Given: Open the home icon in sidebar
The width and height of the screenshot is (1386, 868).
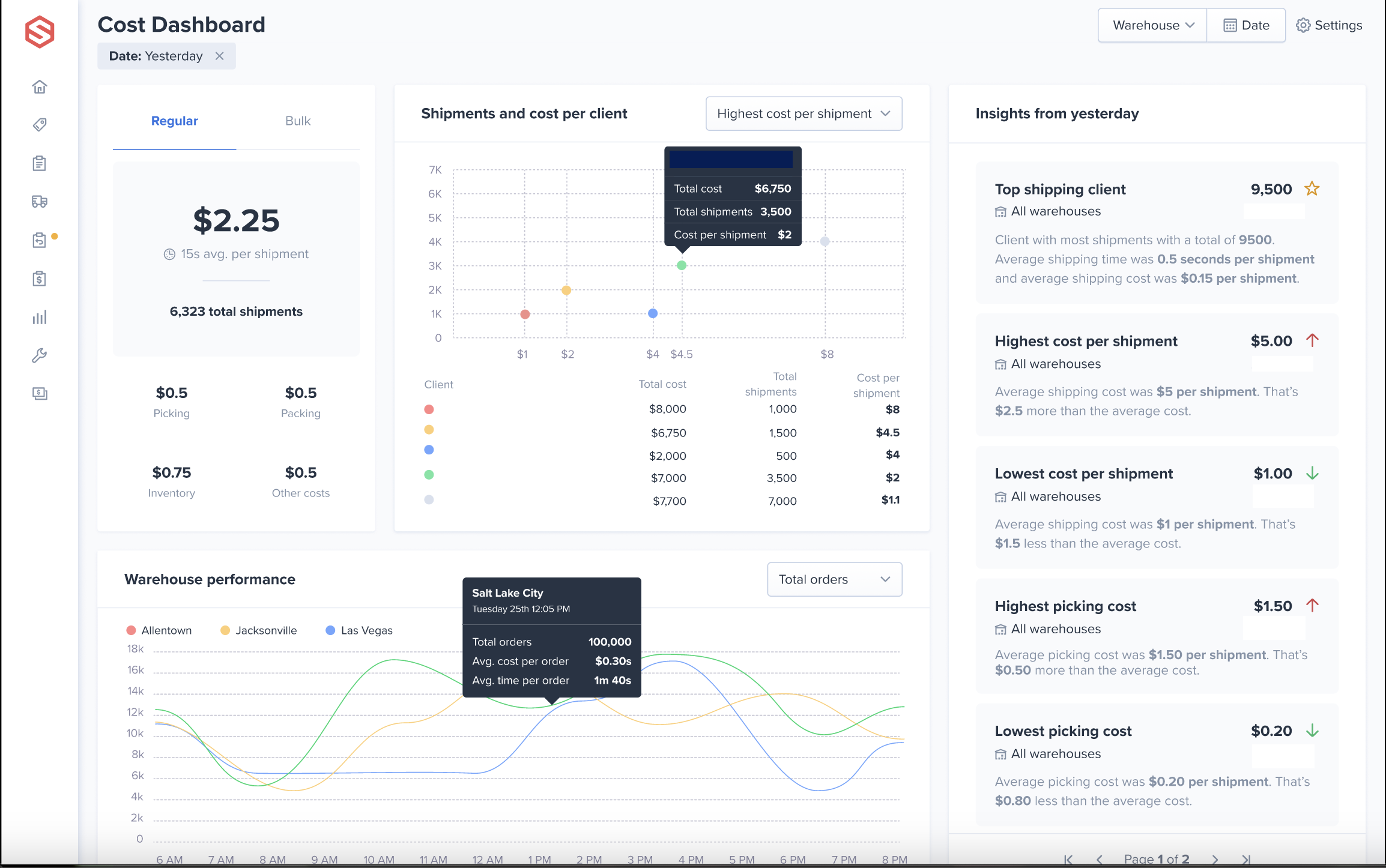Looking at the screenshot, I should click(x=40, y=87).
